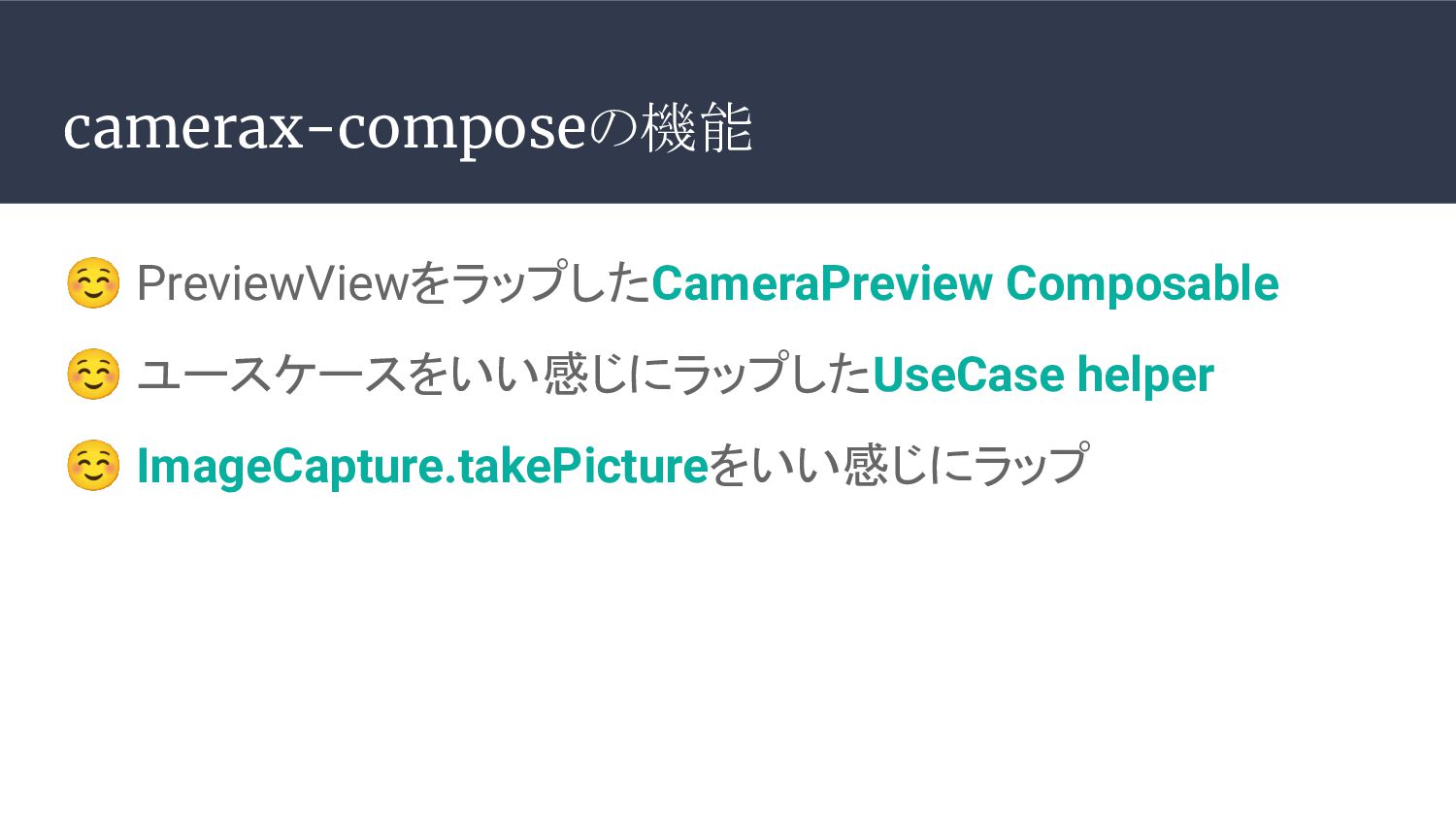Click the smiling emoji beside the ImageCapture.takePicture bullet

pyautogui.click(x=93, y=466)
